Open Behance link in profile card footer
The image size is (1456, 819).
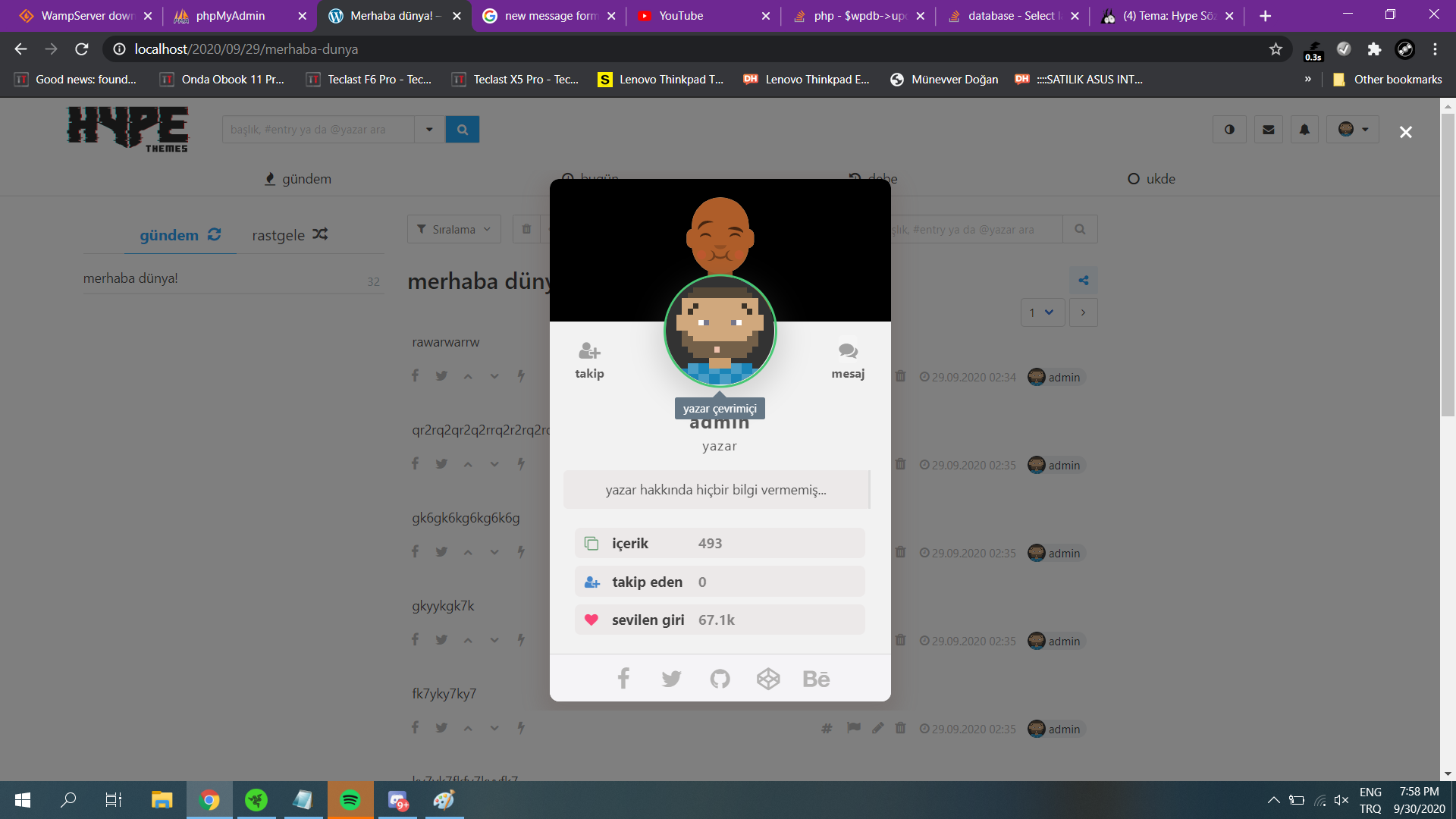tap(816, 678)
